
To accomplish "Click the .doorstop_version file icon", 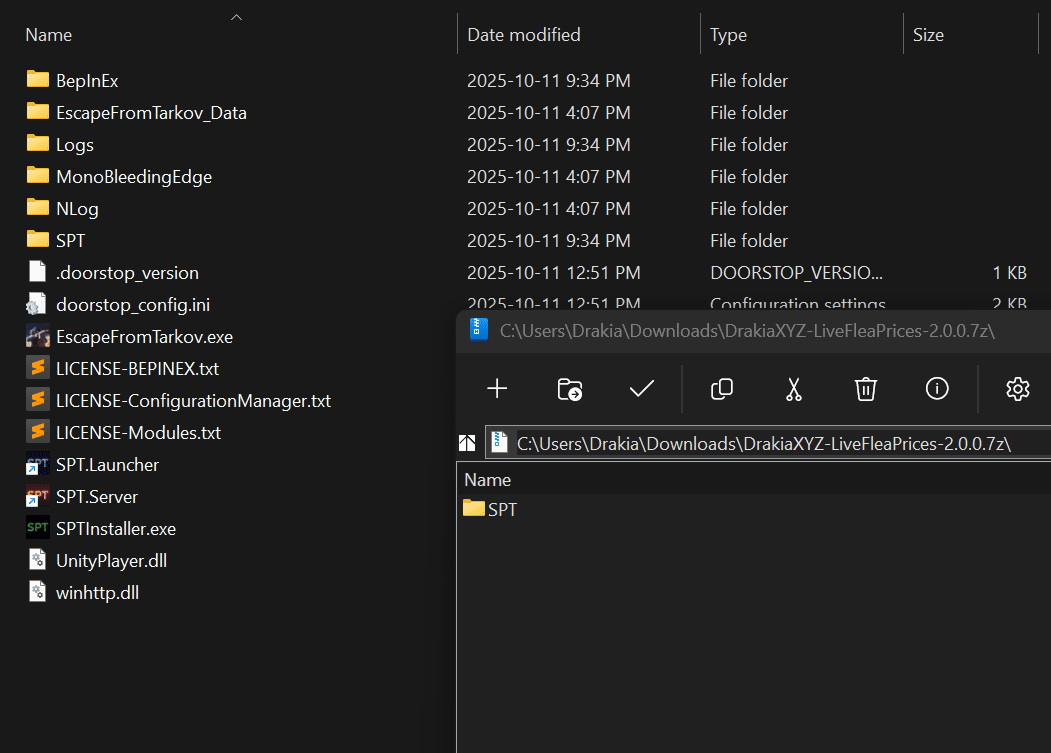I will [x=38, y=272].
